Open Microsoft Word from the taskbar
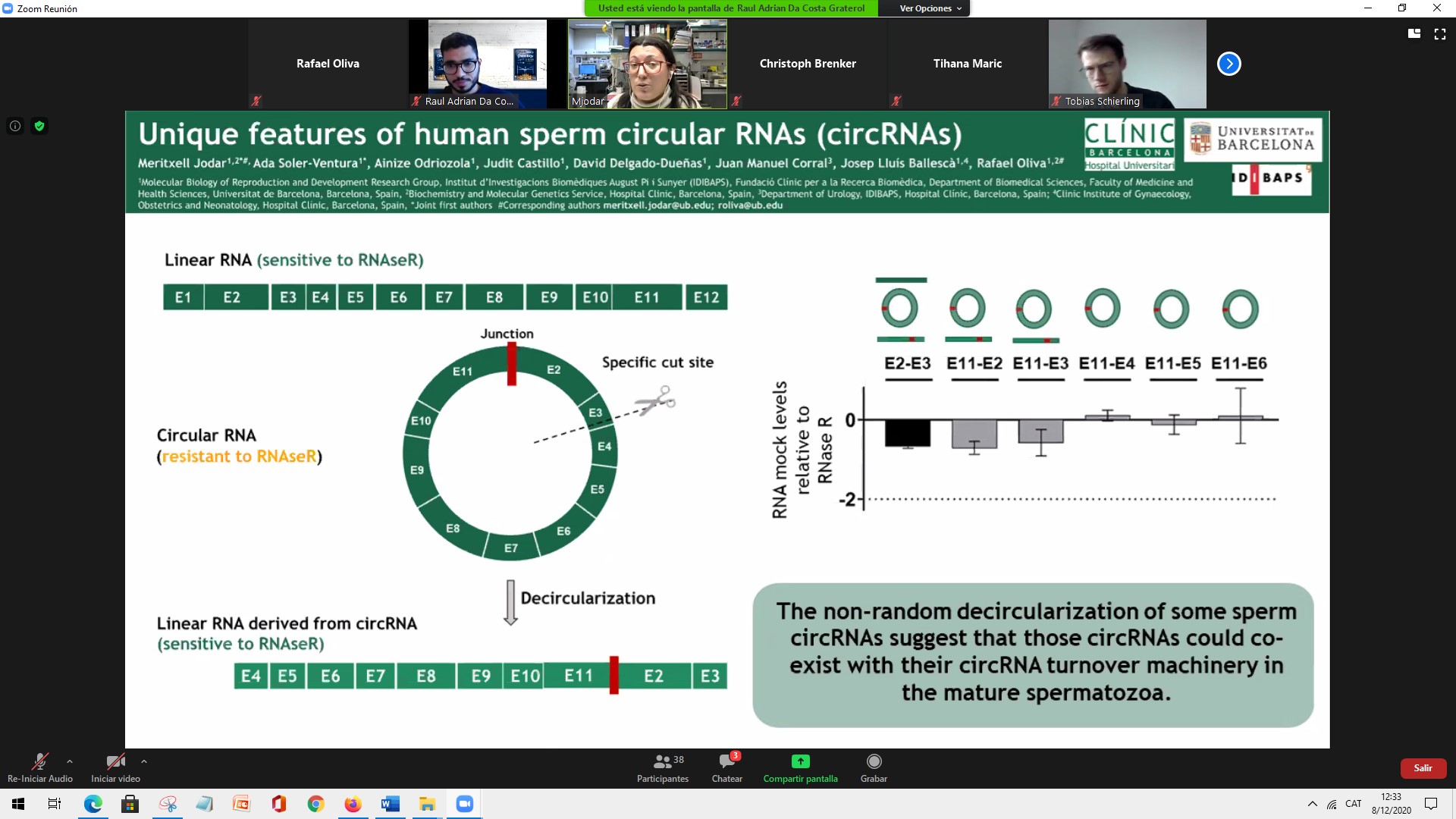The width and height of the screenshot is (1456, 819). pos(390,804)
